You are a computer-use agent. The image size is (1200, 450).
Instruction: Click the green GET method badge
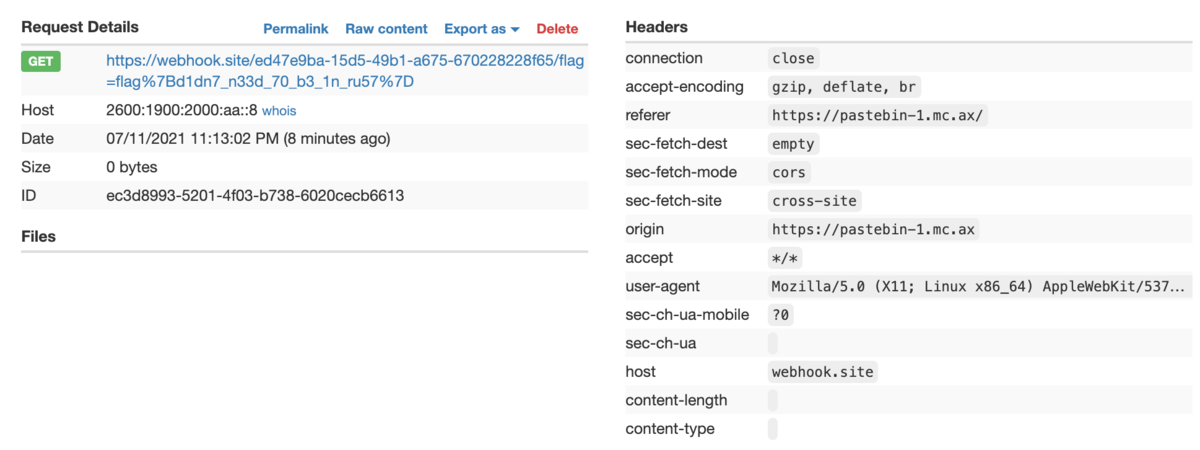[x=41, y=62]
